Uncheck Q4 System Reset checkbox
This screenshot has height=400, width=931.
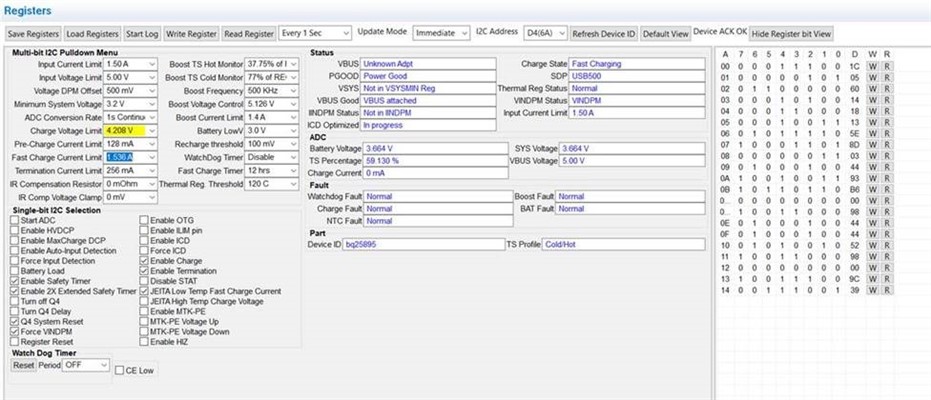15,321
